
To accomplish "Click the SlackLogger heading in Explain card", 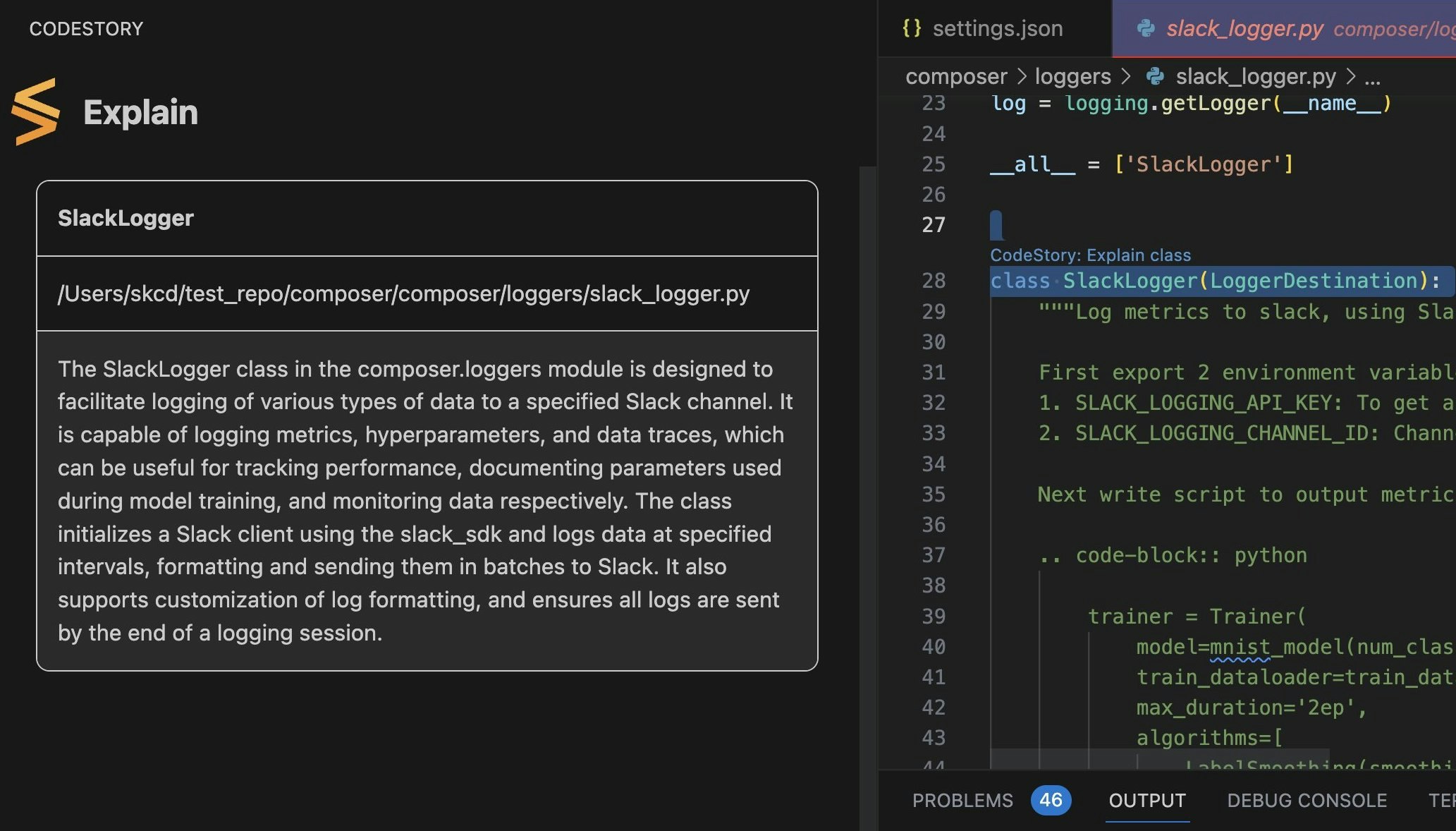I will [x=126, y=218].
